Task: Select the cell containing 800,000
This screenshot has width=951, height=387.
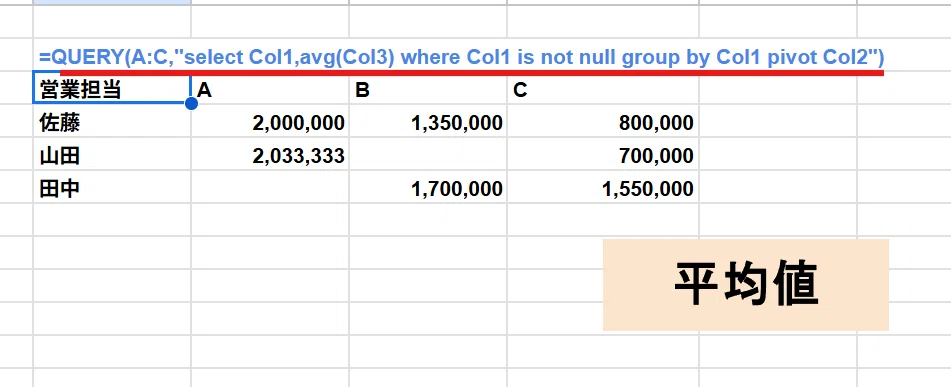Action: [x=603, y=123]
